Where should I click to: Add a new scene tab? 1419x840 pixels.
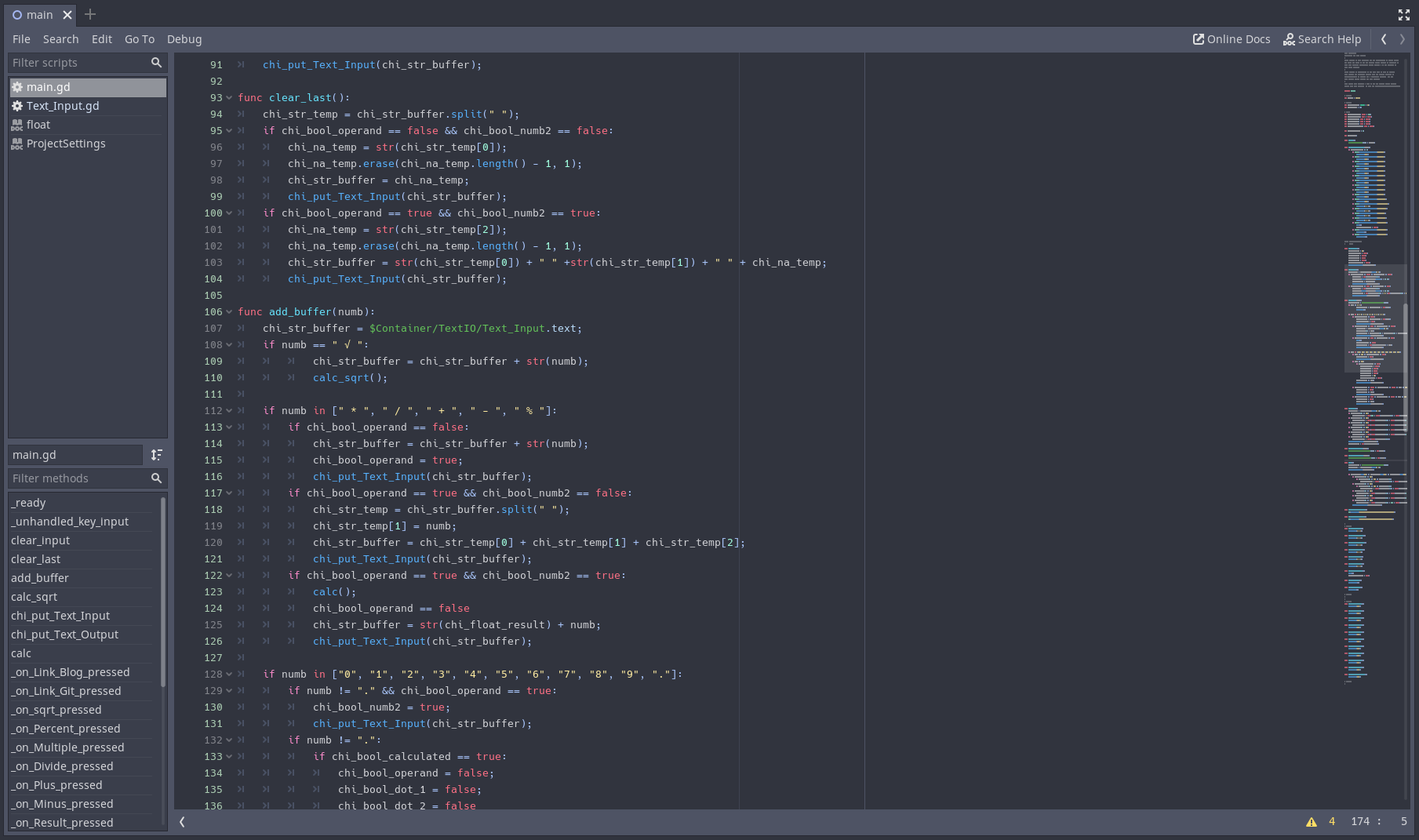pyautogui.click(x=90, y=14)
